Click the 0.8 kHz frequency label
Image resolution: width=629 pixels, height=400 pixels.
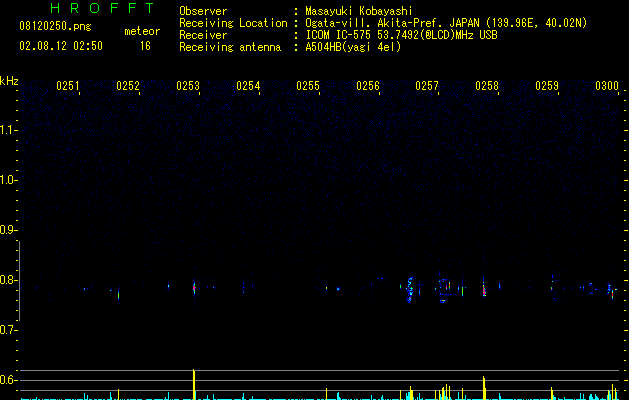(x=7, y=280)
